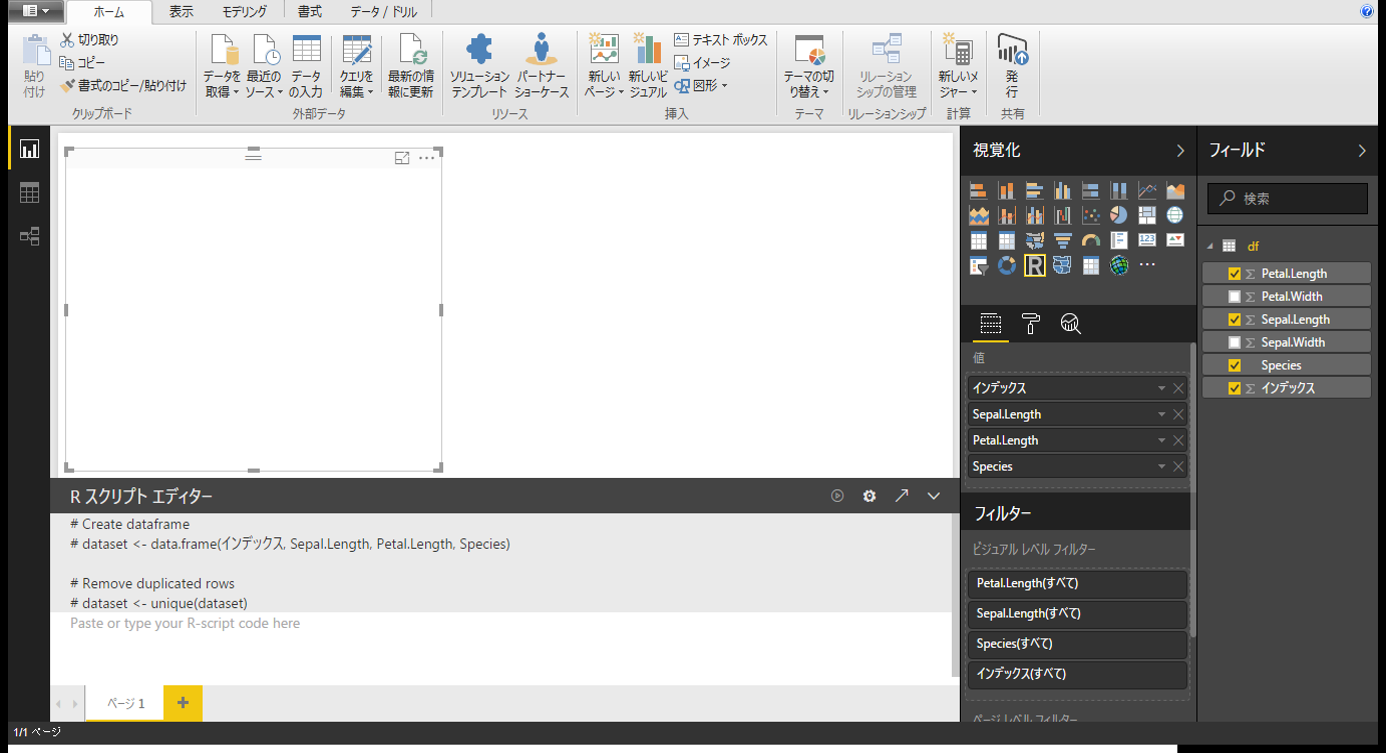This screenshot has height=753, width=1386.
Task: Click the ArcGIS Maps visual icon
Action: point(1118,265)
